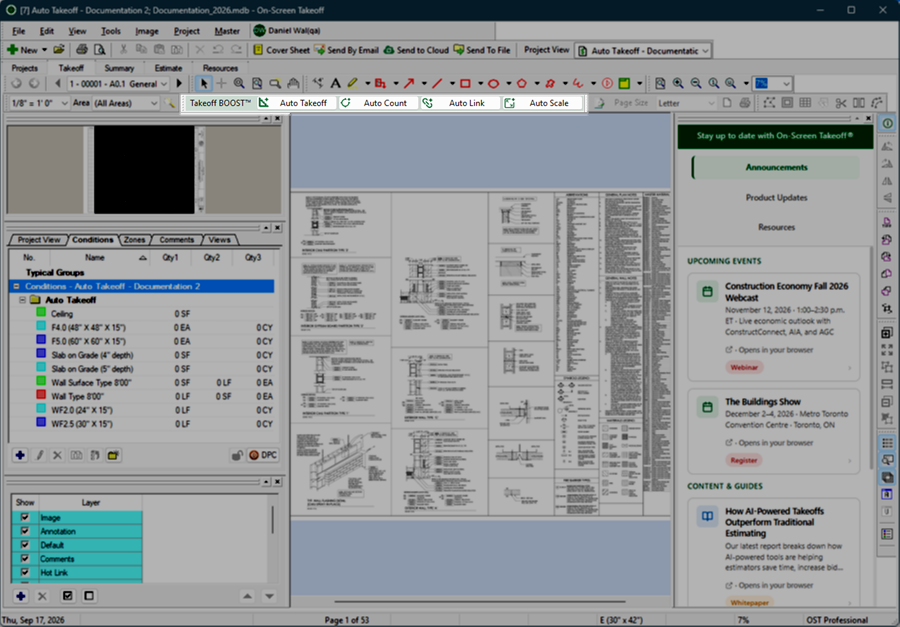
Task: Click Send To File toolbar icon
Action: tap(459, 50)
